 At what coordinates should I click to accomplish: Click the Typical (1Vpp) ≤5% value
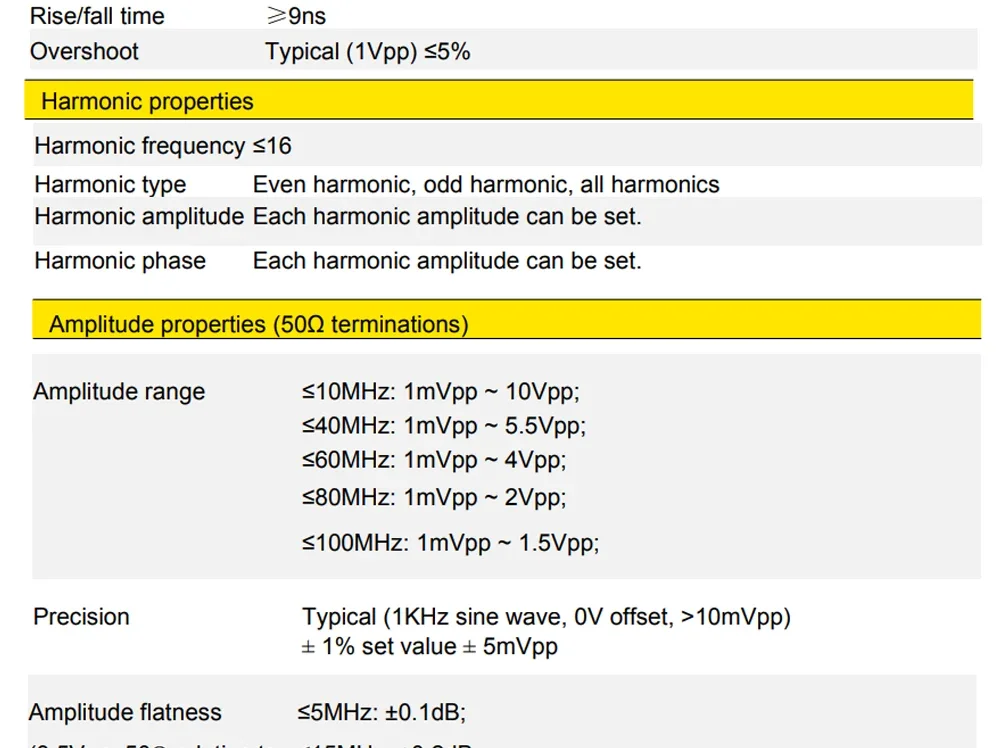(367, 52)
